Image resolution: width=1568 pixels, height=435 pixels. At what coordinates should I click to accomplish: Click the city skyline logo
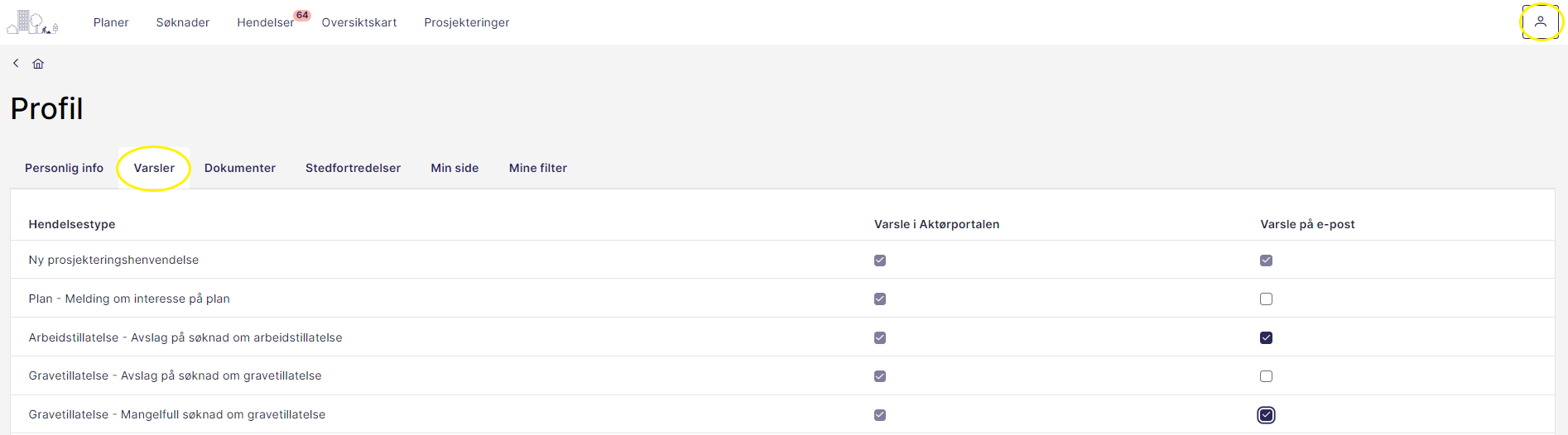[32, 22]
